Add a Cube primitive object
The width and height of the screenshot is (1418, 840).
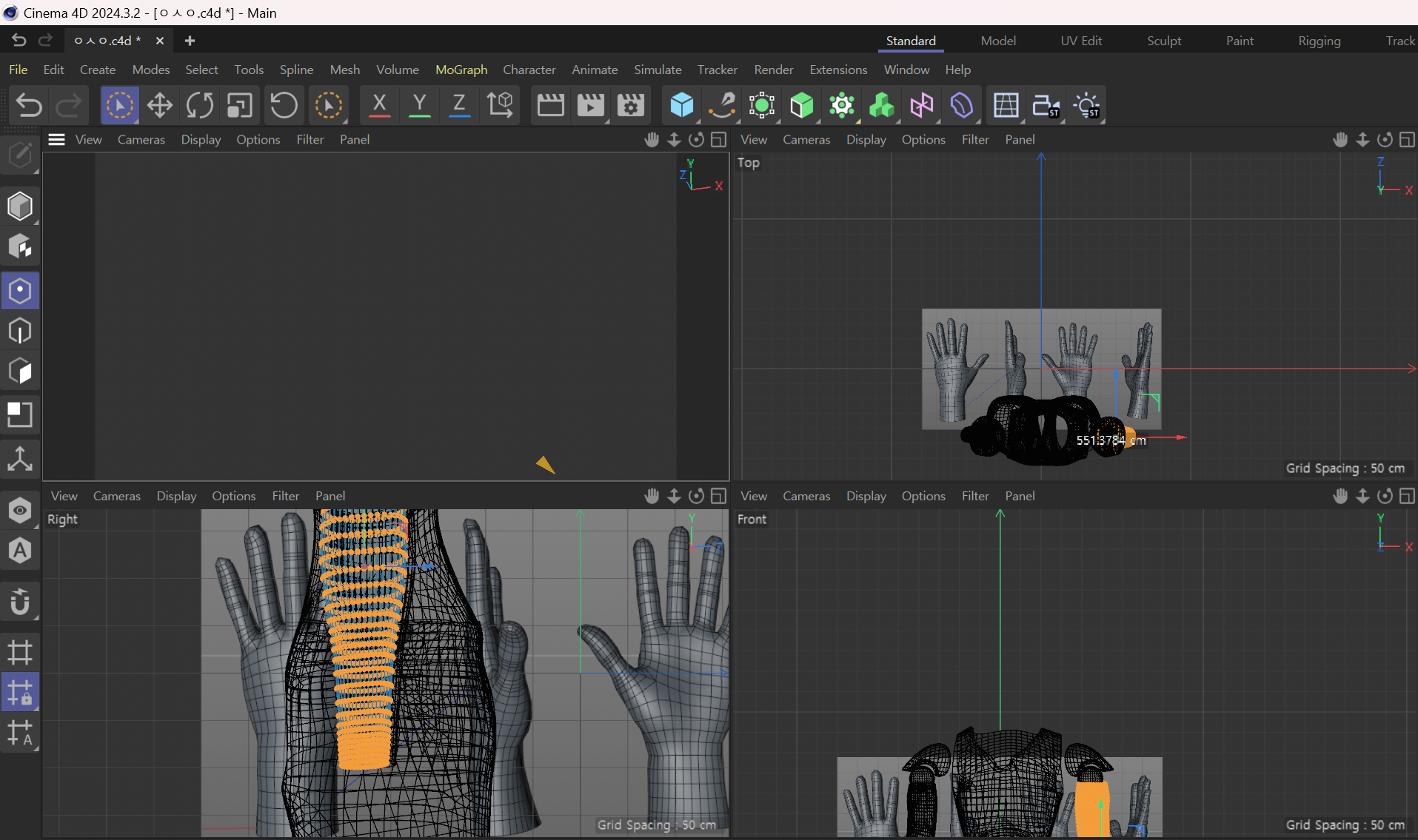[x=681, y=106]
